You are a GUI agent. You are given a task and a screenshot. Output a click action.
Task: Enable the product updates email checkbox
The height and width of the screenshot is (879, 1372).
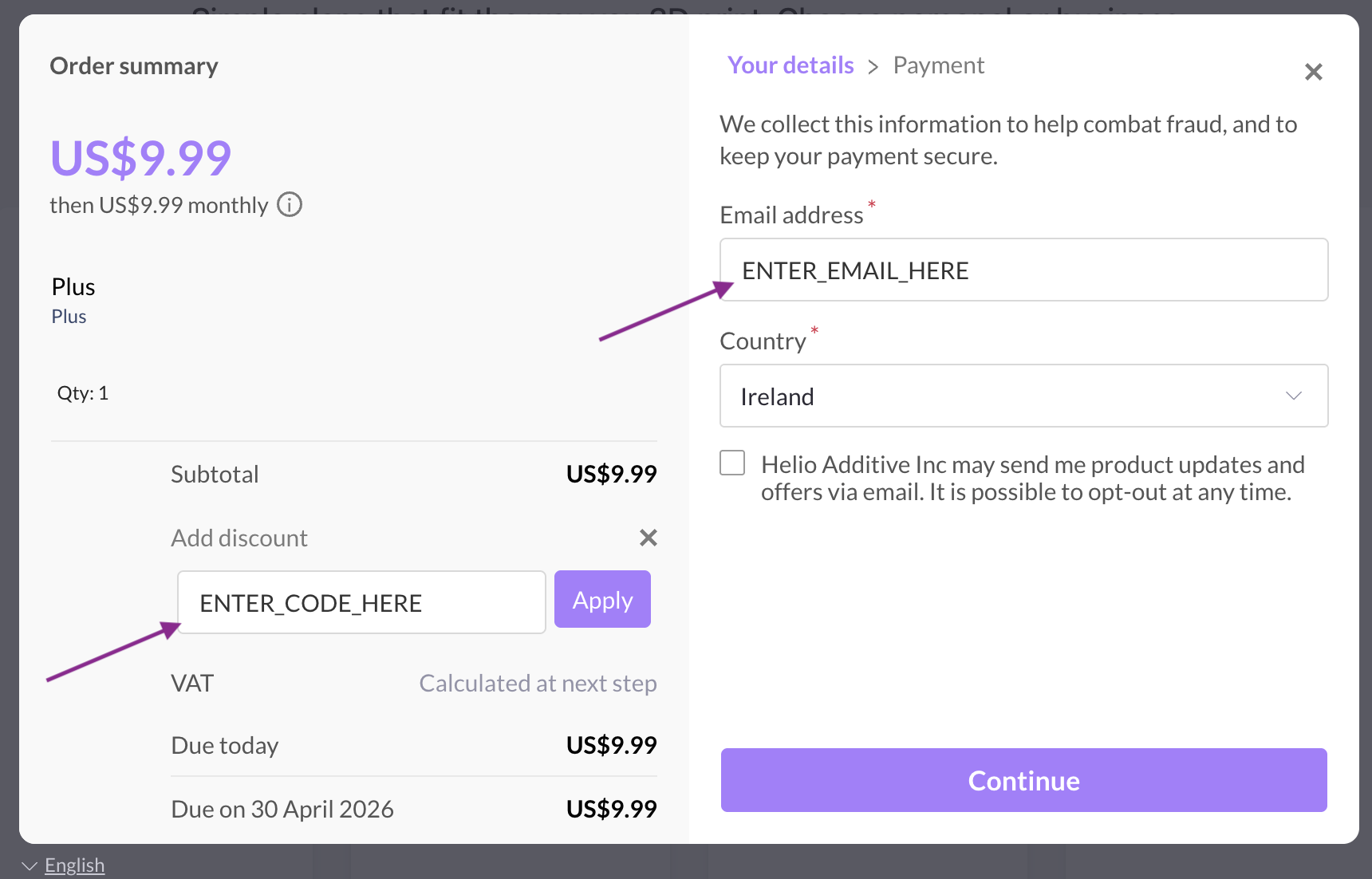coord(731,463)
